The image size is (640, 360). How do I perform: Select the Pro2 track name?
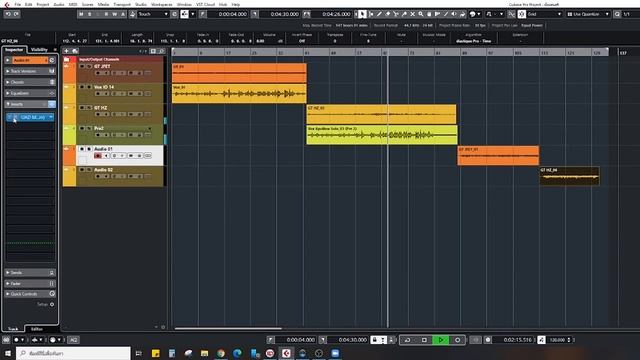pos(99,128)
